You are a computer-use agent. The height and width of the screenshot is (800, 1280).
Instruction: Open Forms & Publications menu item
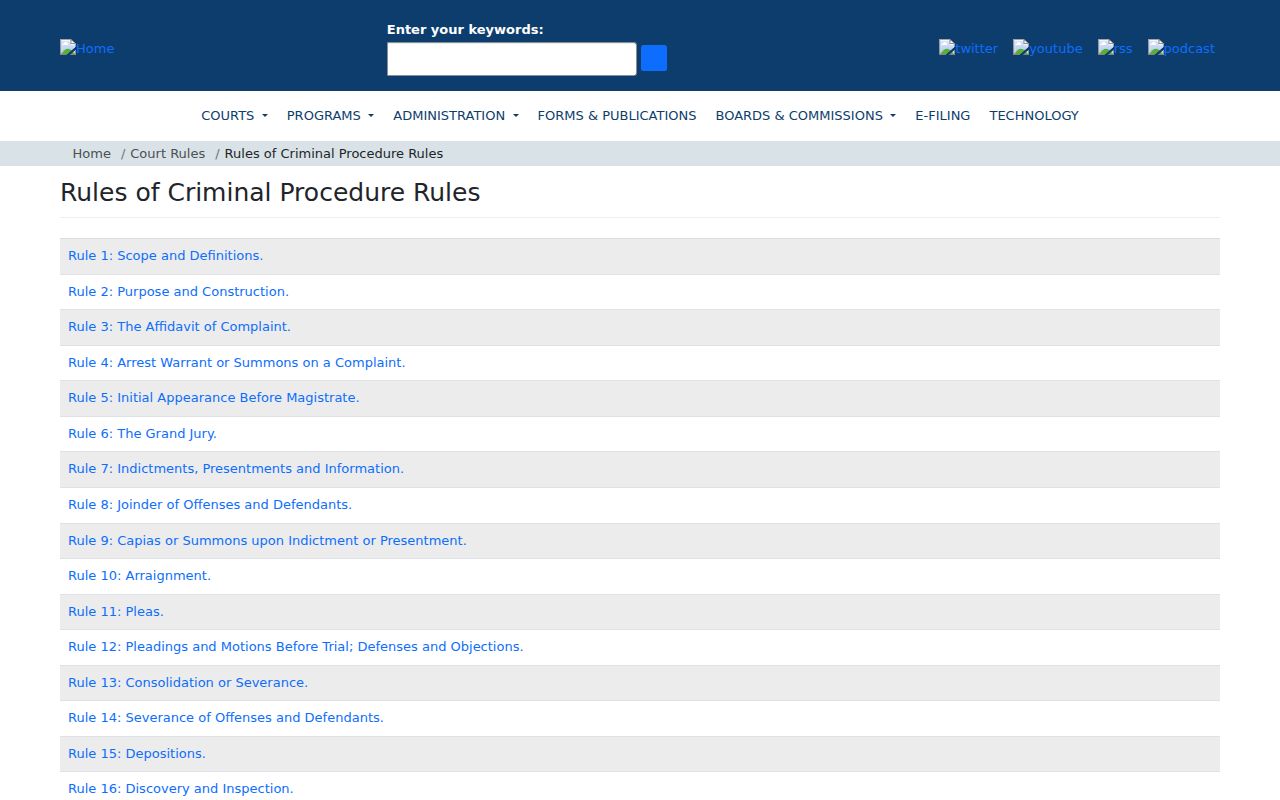(617, 115)
